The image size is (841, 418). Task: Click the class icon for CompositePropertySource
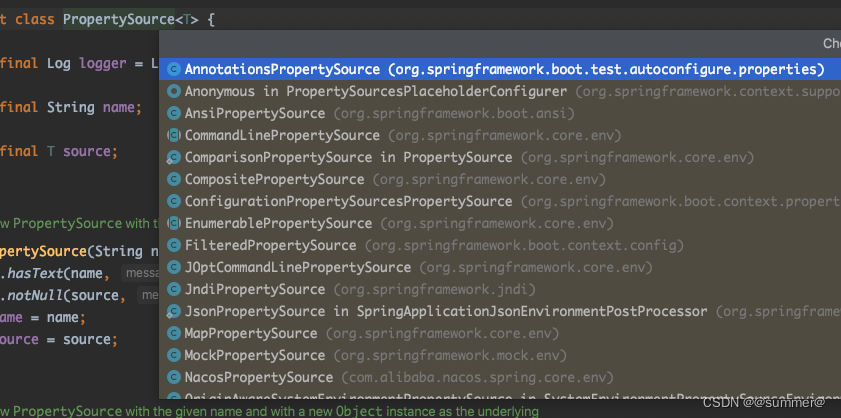click(173, 179)
